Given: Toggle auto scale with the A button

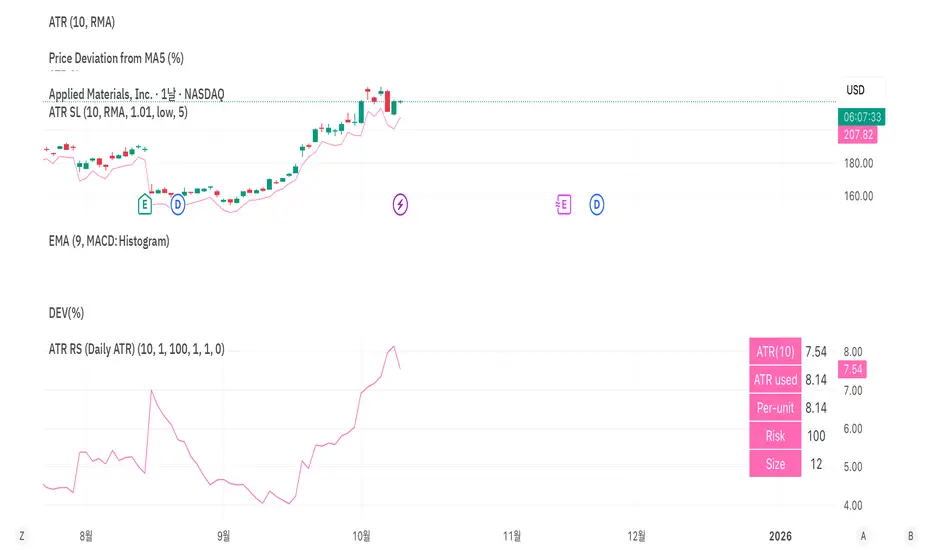Looking at the screenshot, I should coord(863,535).
